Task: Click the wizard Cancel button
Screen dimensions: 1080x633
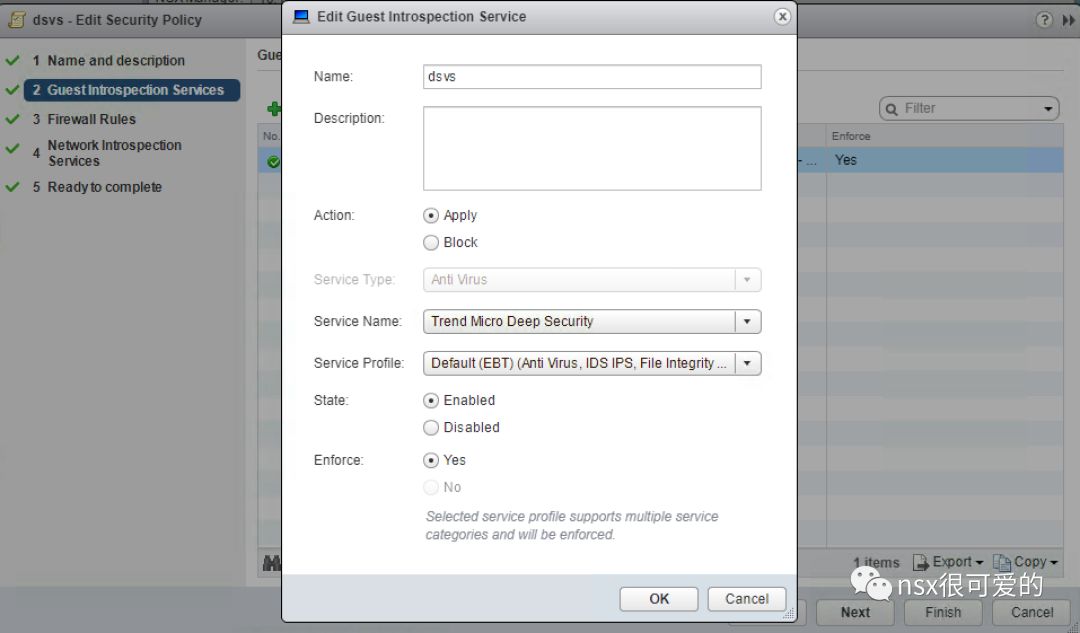Action: [1032, 612]
